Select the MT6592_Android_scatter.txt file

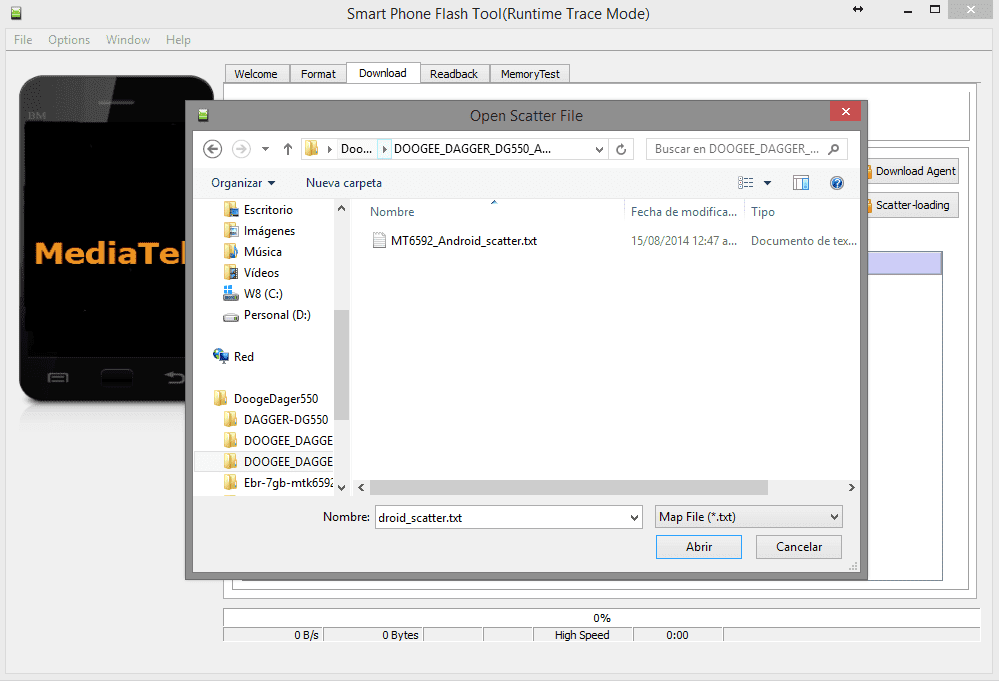pos(464,241)
